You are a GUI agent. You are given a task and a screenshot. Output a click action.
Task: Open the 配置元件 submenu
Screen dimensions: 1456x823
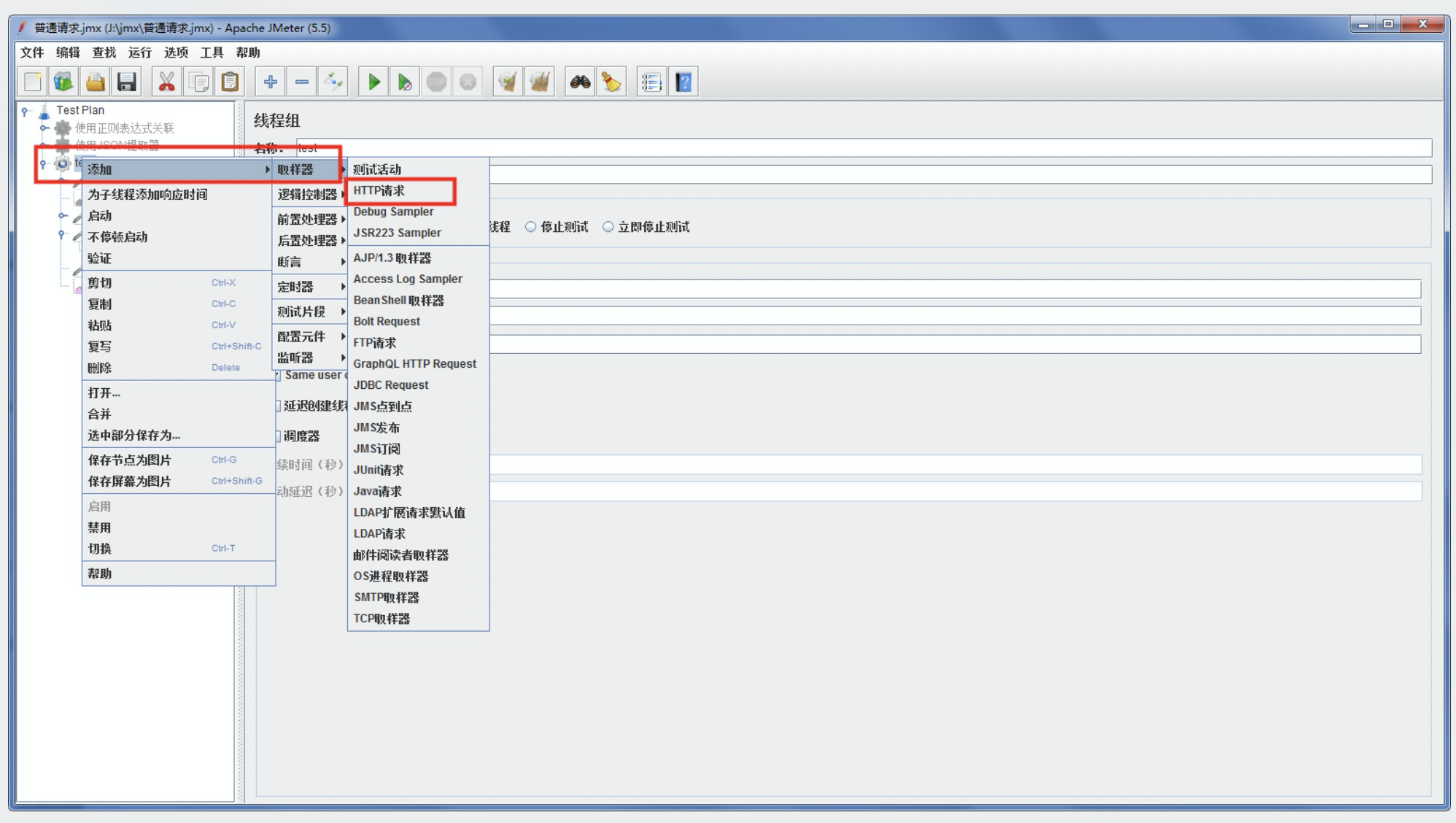(x=310, y=337)
